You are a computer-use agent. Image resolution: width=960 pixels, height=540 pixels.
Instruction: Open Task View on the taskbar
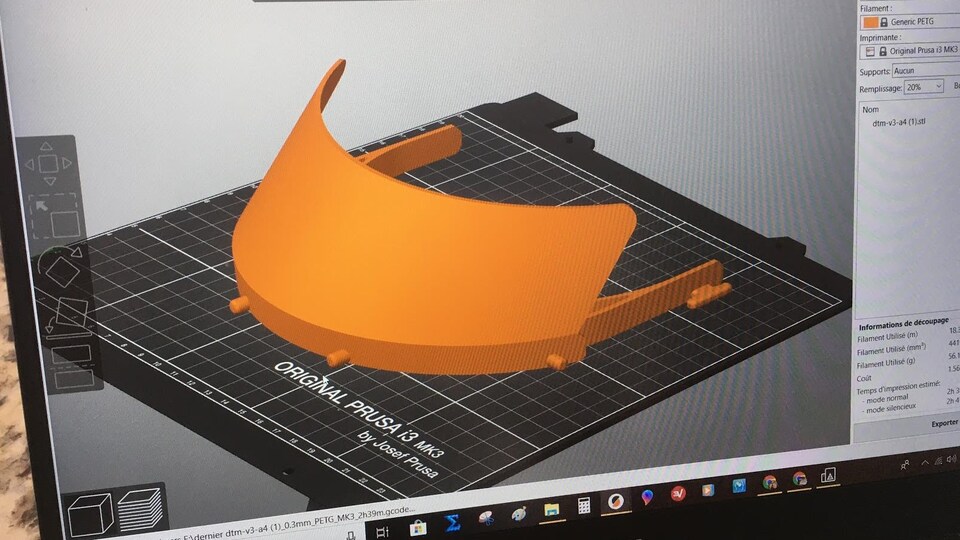pos(383,532)
